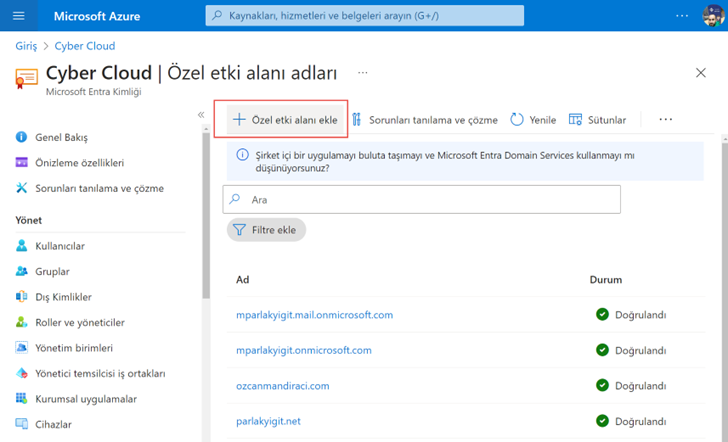Image resolution: width=728 pixels, height=442 pixels.
Task: Click the Yönetici temsilcisi iş ortakları icon
Action: 21,373
